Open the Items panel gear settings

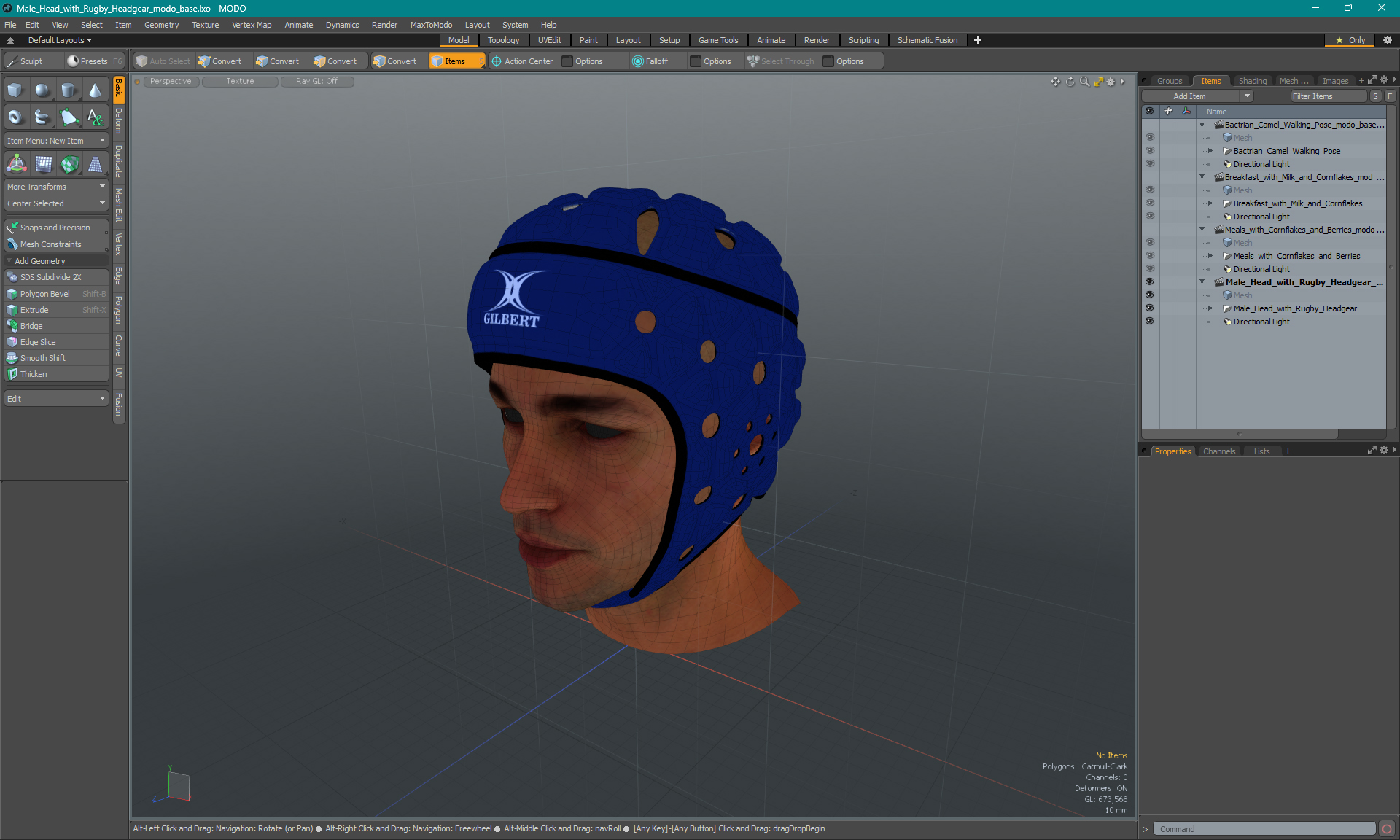[1383, 80]
